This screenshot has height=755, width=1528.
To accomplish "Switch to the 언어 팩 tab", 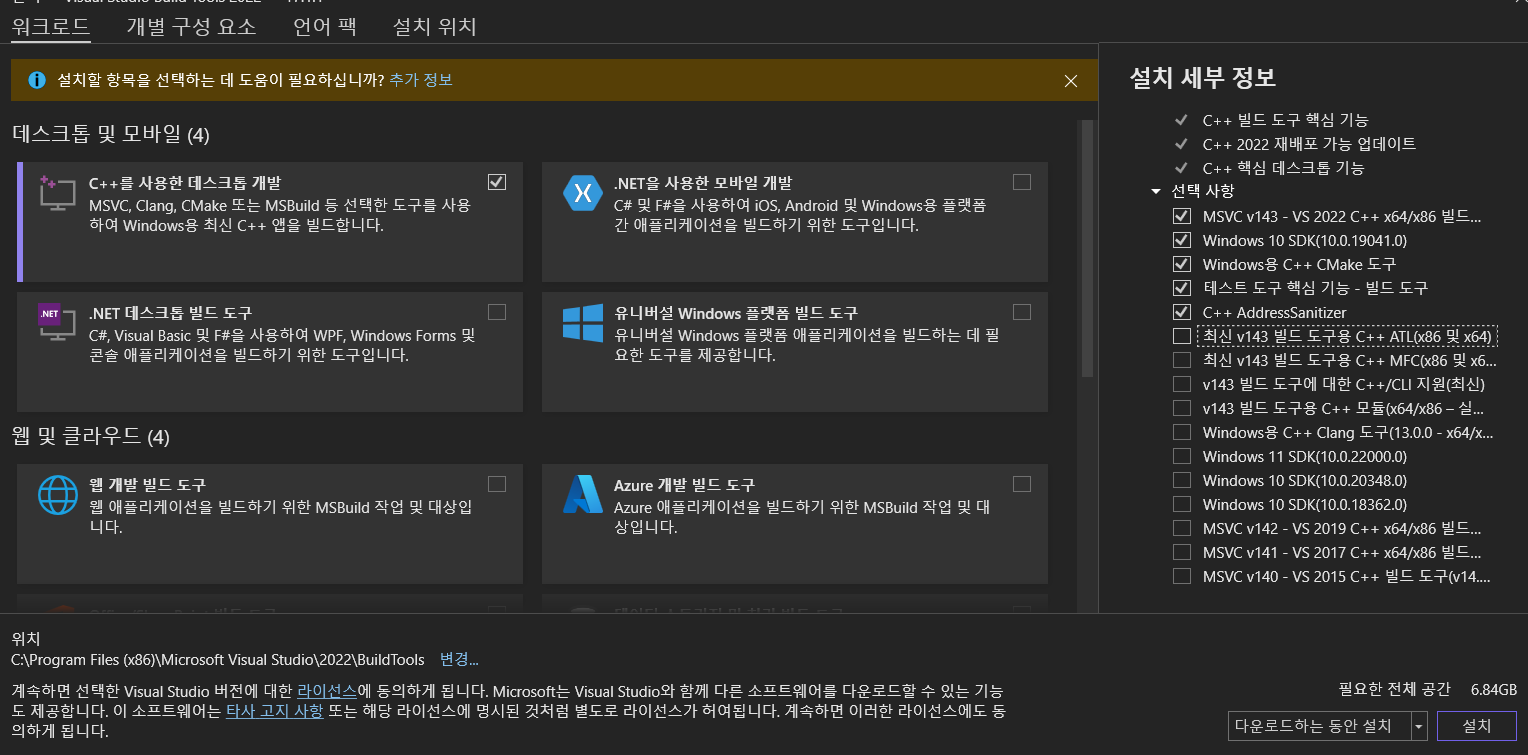I will click(x=325, y=27).
